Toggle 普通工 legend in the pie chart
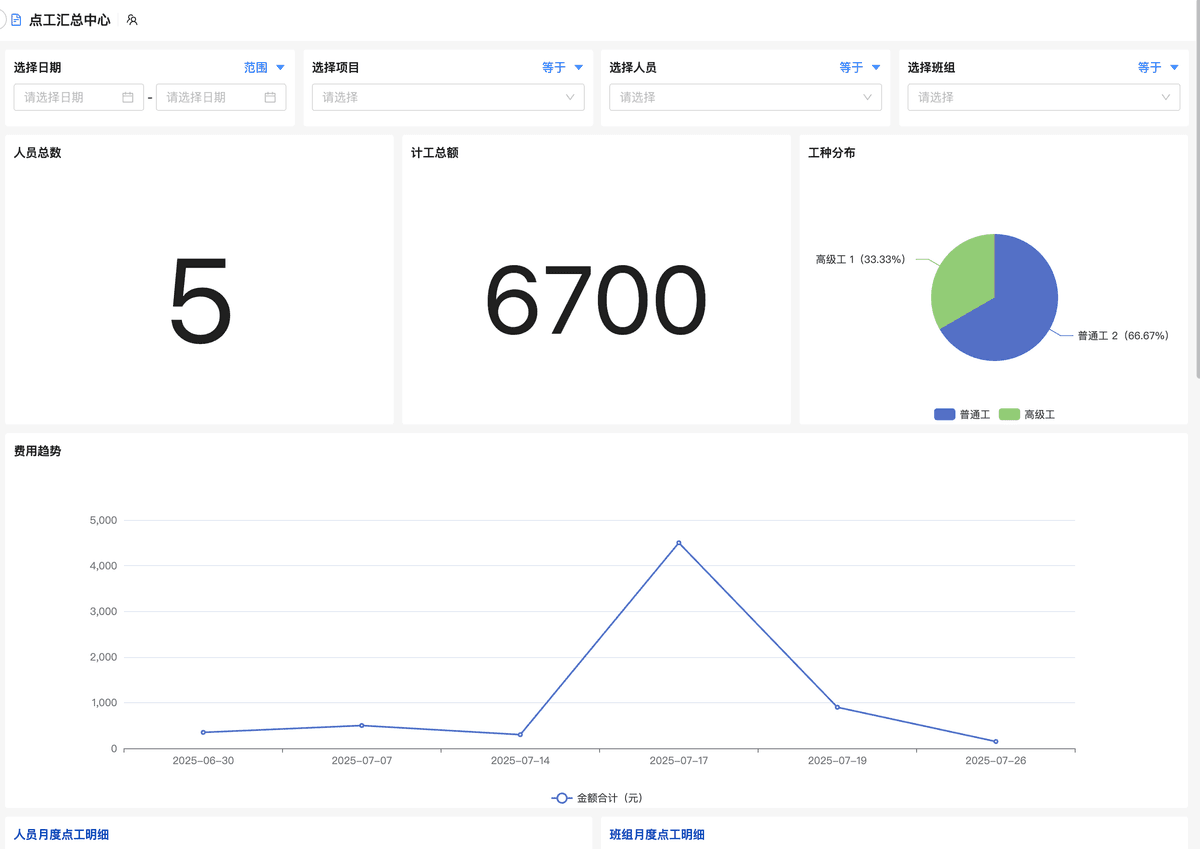Image resolution: width=1200 pixels, height=849 pixels. [962, 414]
